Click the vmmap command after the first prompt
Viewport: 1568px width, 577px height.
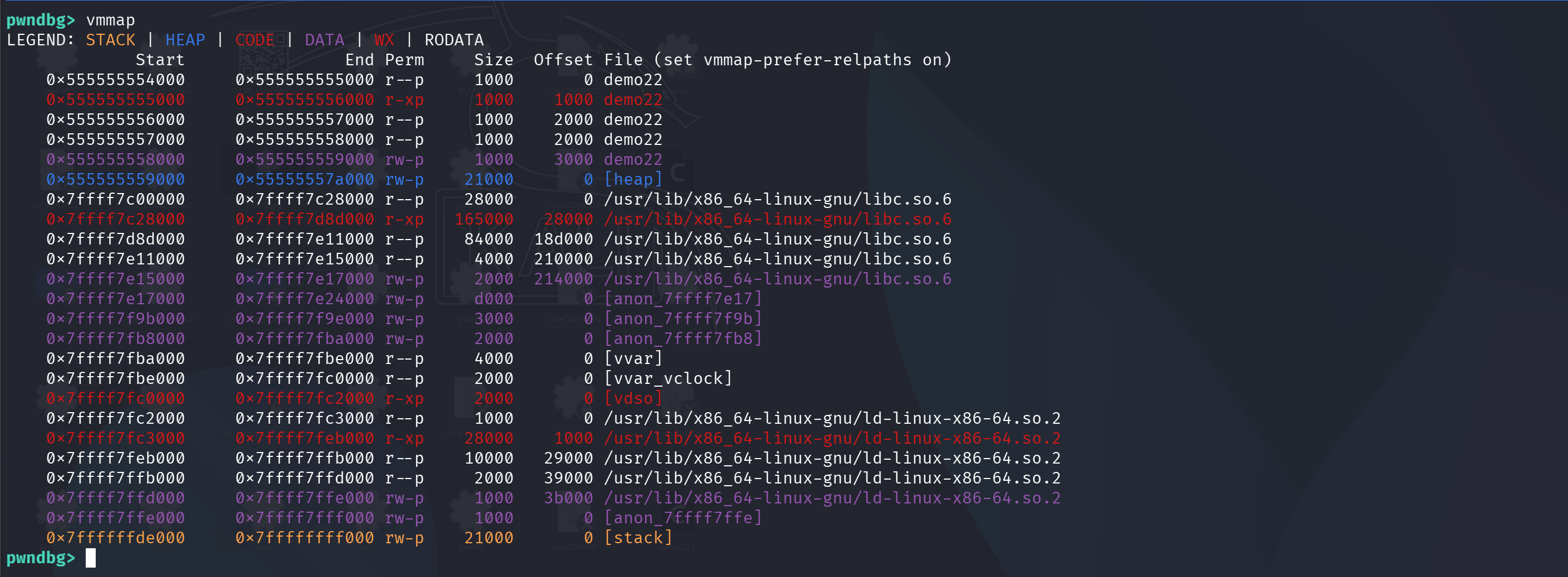pyautogui.click(x=111, y=20)
